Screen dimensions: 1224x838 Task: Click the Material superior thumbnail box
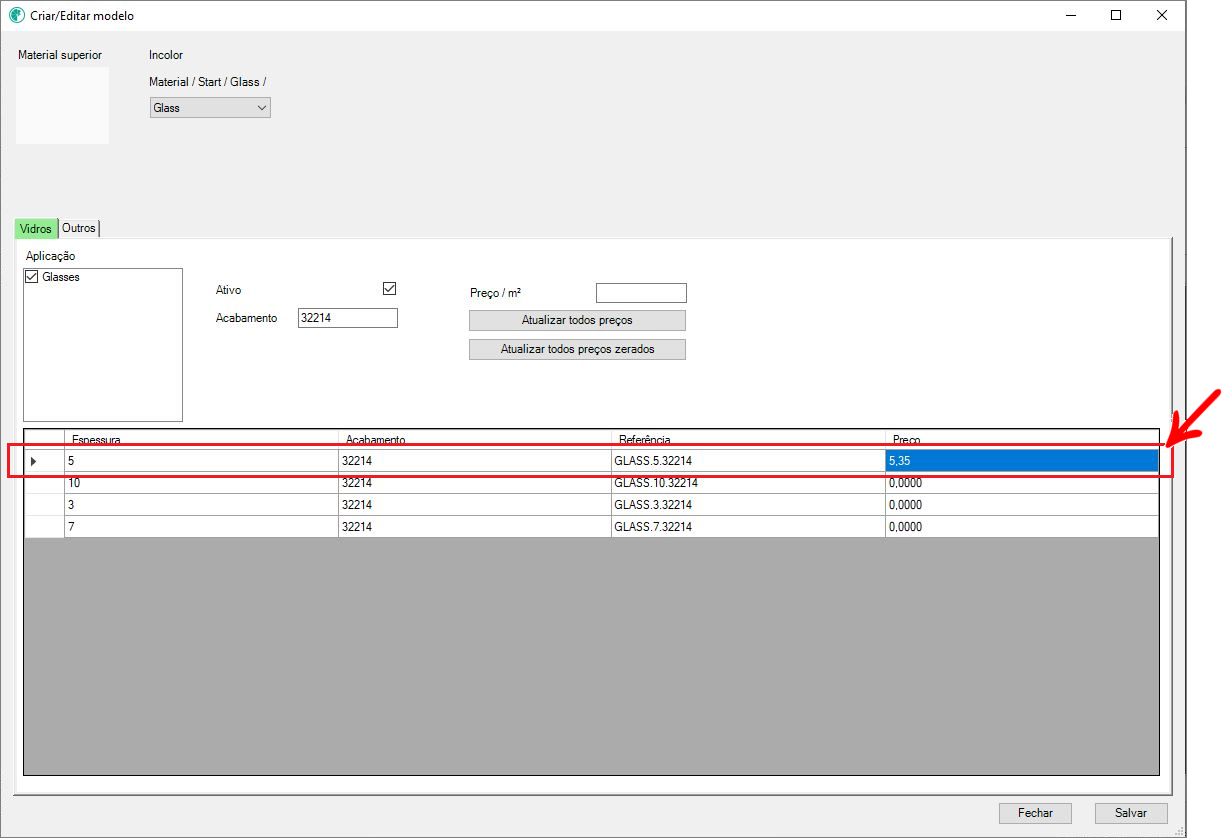[x=62, y=105]
